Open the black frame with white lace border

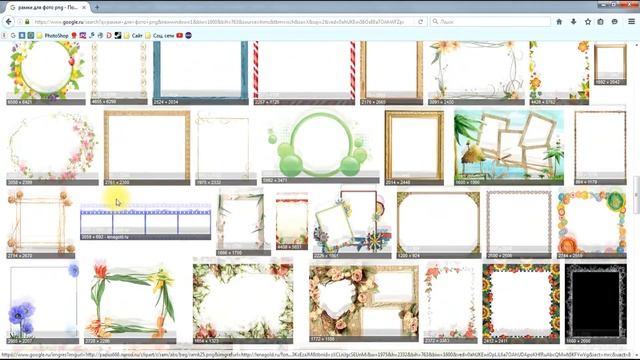(596, 304)
